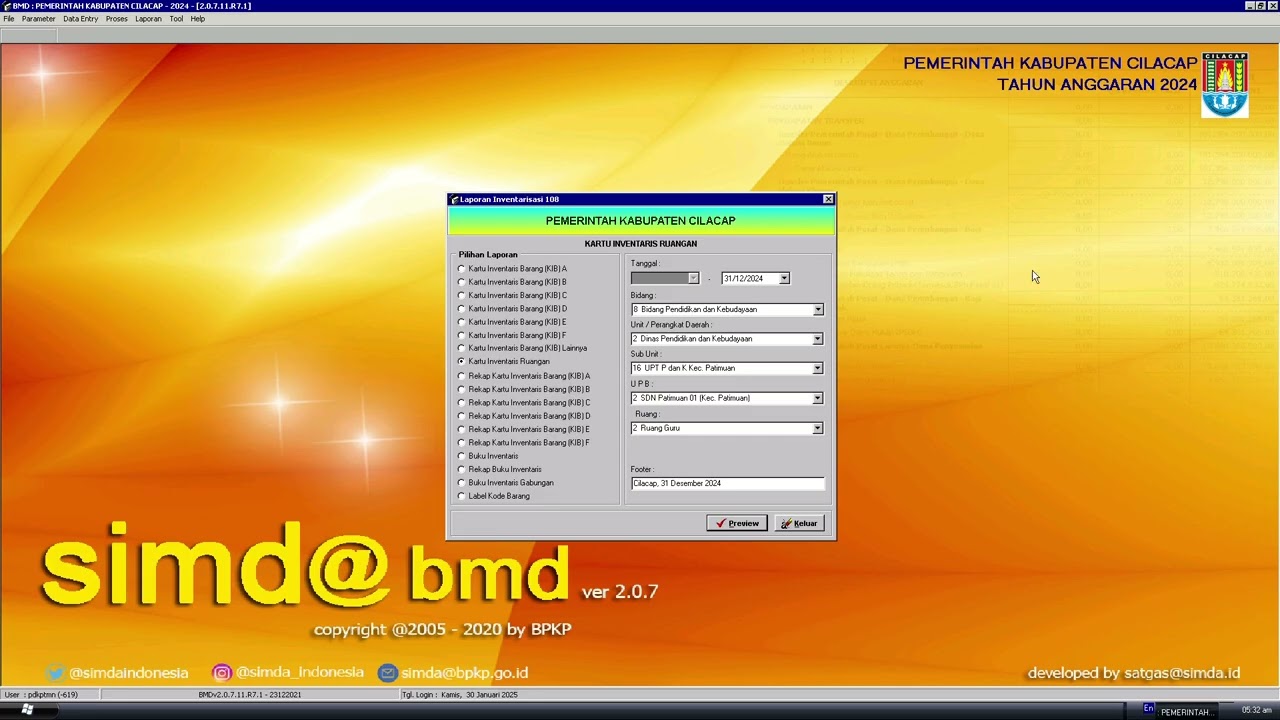1280x720 pixels.
Task: Expand the Unit / Perangkat Daerah dropdown
Action: pos(818,339)
